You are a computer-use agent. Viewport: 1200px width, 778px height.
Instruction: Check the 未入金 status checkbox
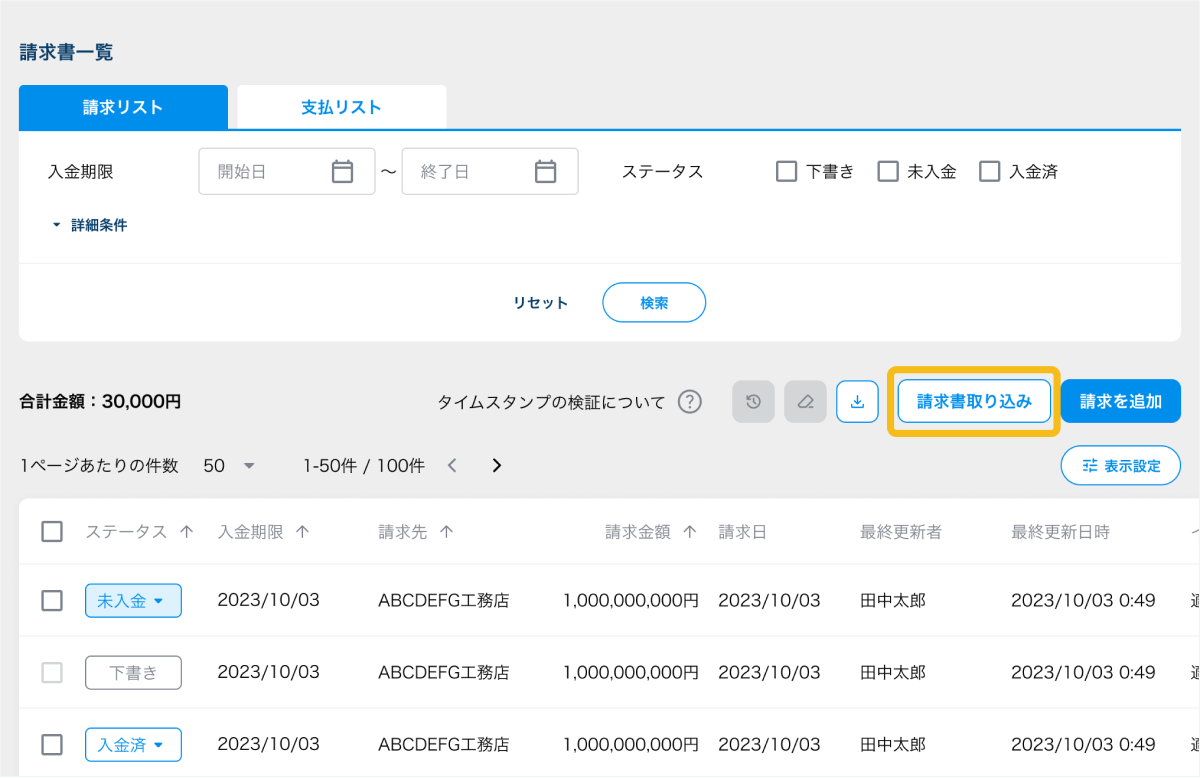888,171
